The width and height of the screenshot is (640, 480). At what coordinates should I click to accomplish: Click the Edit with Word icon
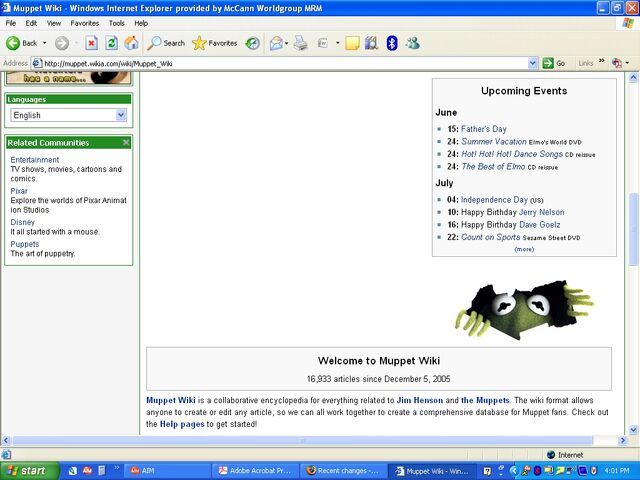click(323, 43)
